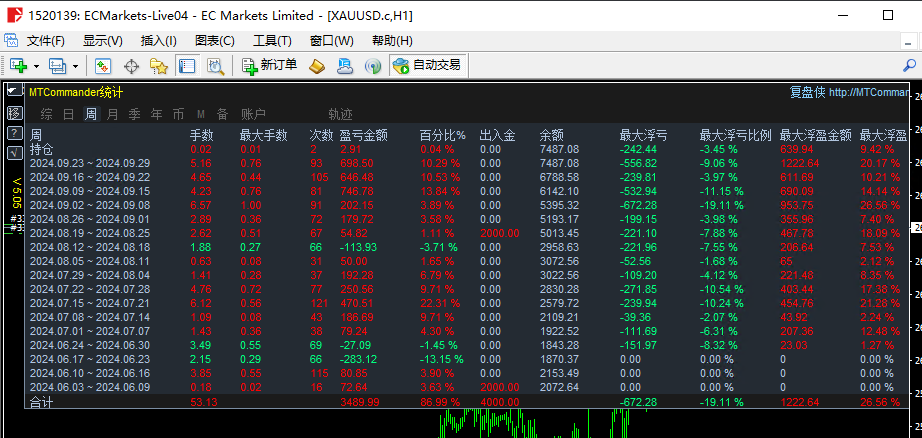Click the 移 move panel icon

point(15,113)
